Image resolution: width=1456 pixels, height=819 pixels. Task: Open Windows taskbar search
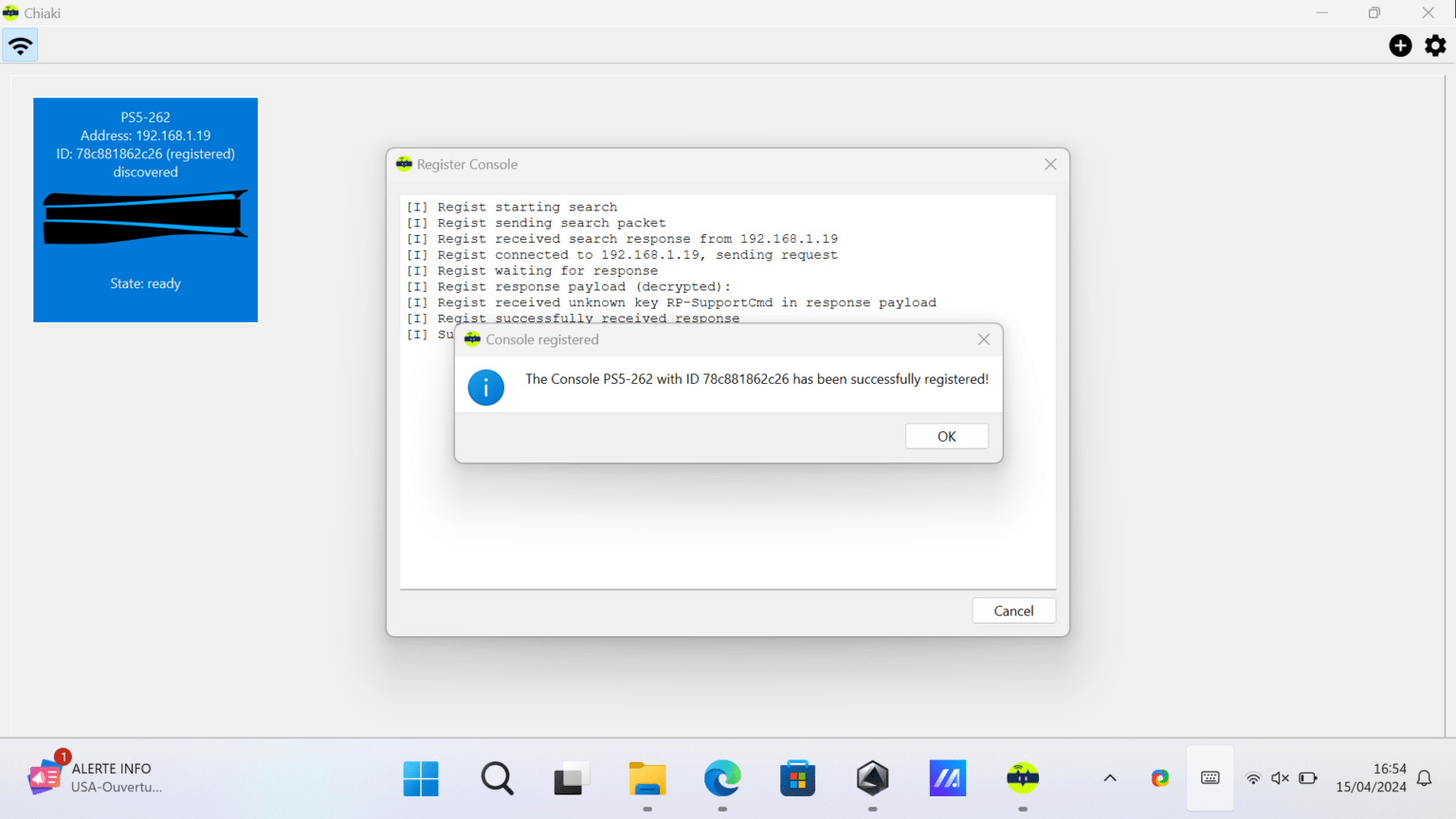coord(497,778)
